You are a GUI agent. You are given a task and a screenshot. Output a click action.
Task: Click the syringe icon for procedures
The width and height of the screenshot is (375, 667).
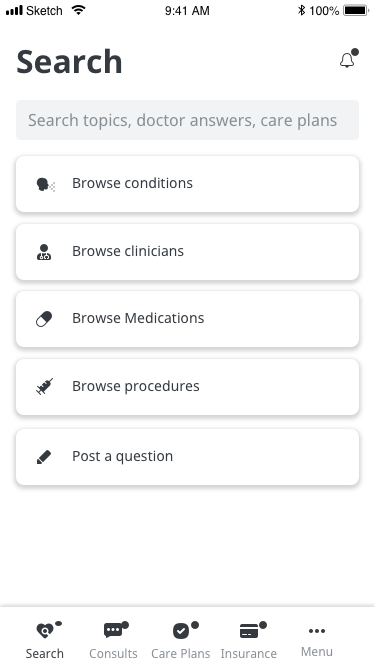[44, 386]
